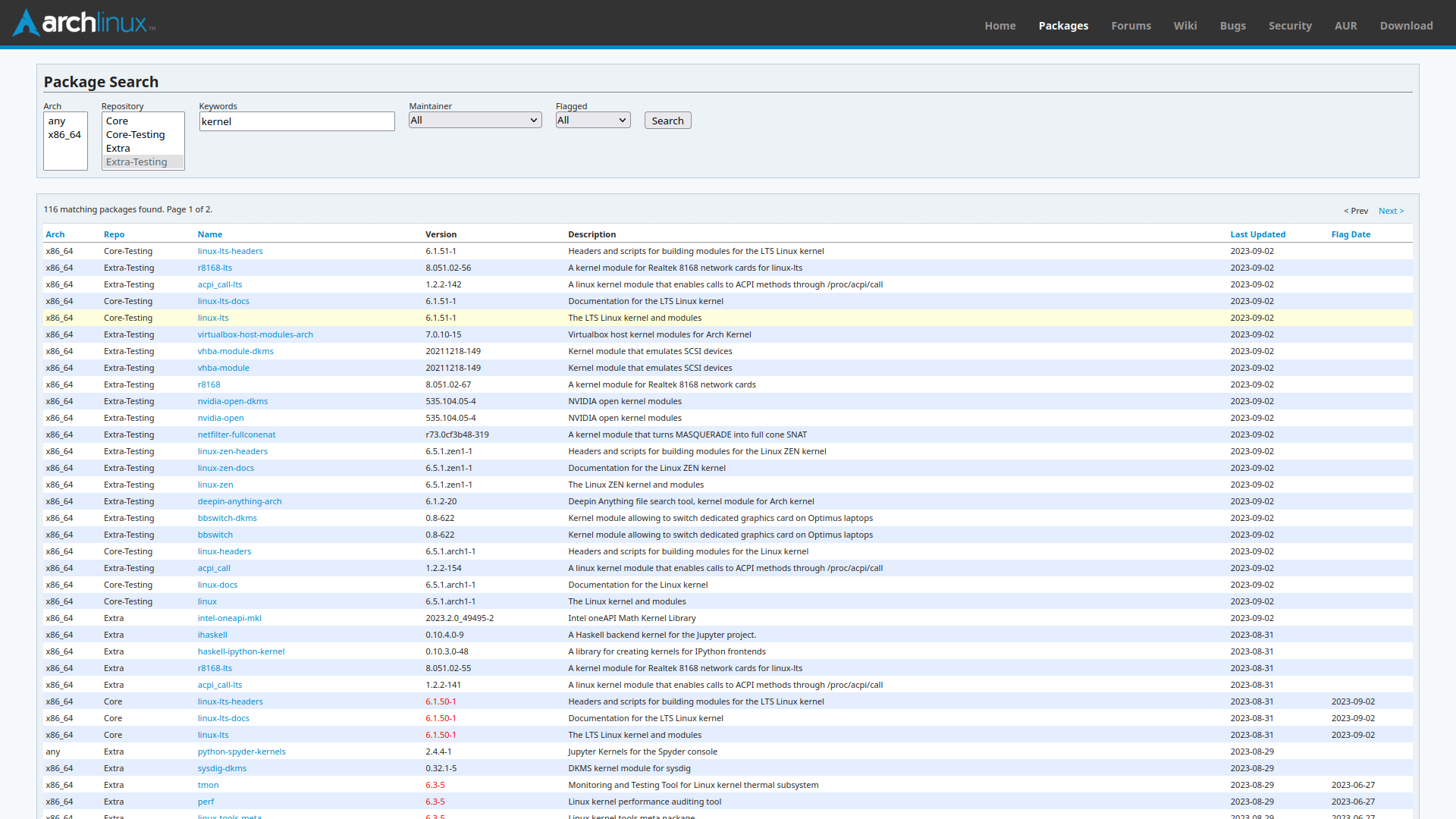
Task: Go to the Forums page
Action: click(x=1131, y=26)
